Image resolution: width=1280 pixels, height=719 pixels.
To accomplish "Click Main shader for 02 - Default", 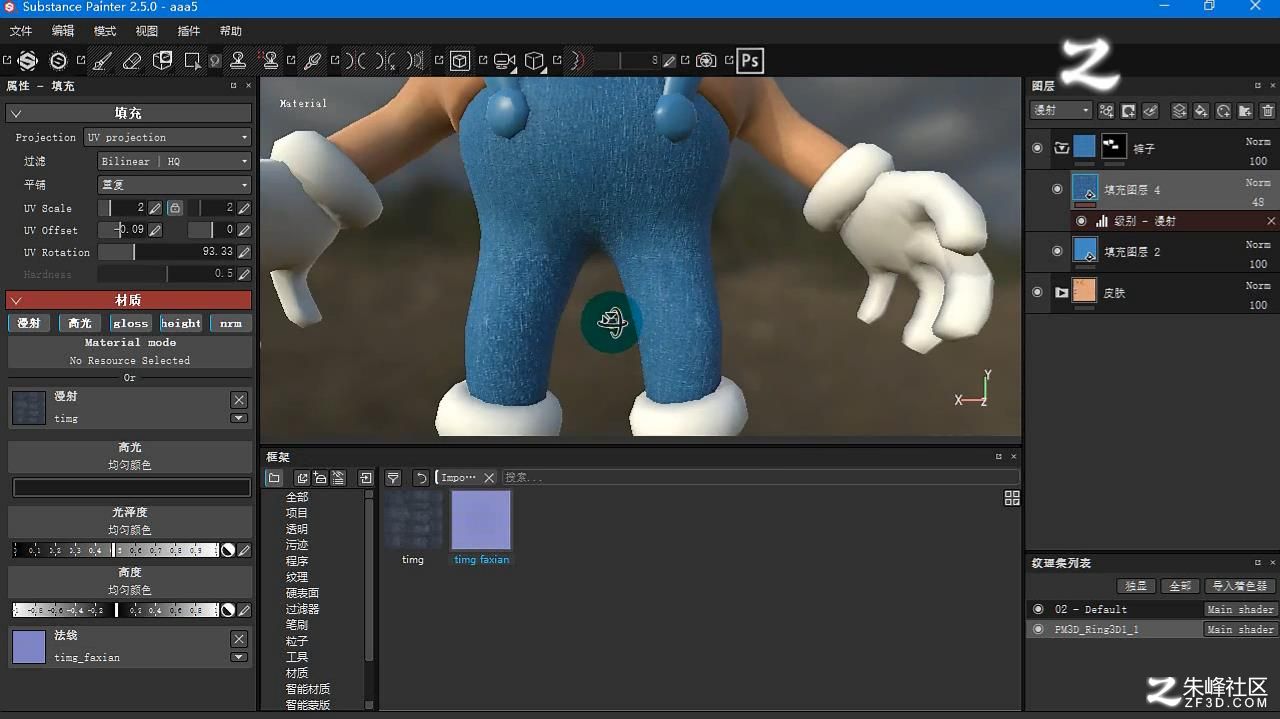I will tap(1240, 609).
